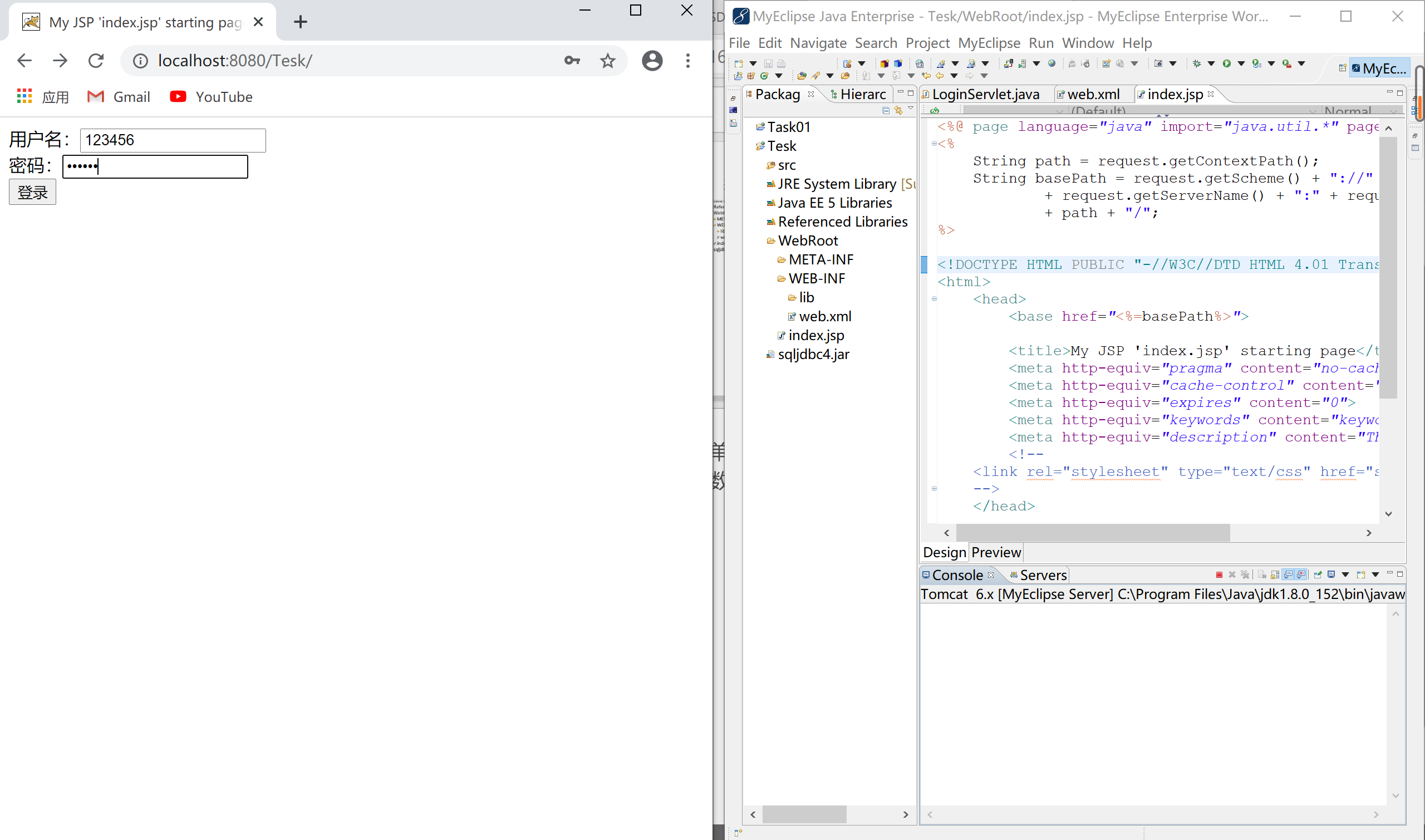Click the Debug bug icon in toolbar
The width and height of the screenshot is (1425, 840).
(x=1197, y=63)
